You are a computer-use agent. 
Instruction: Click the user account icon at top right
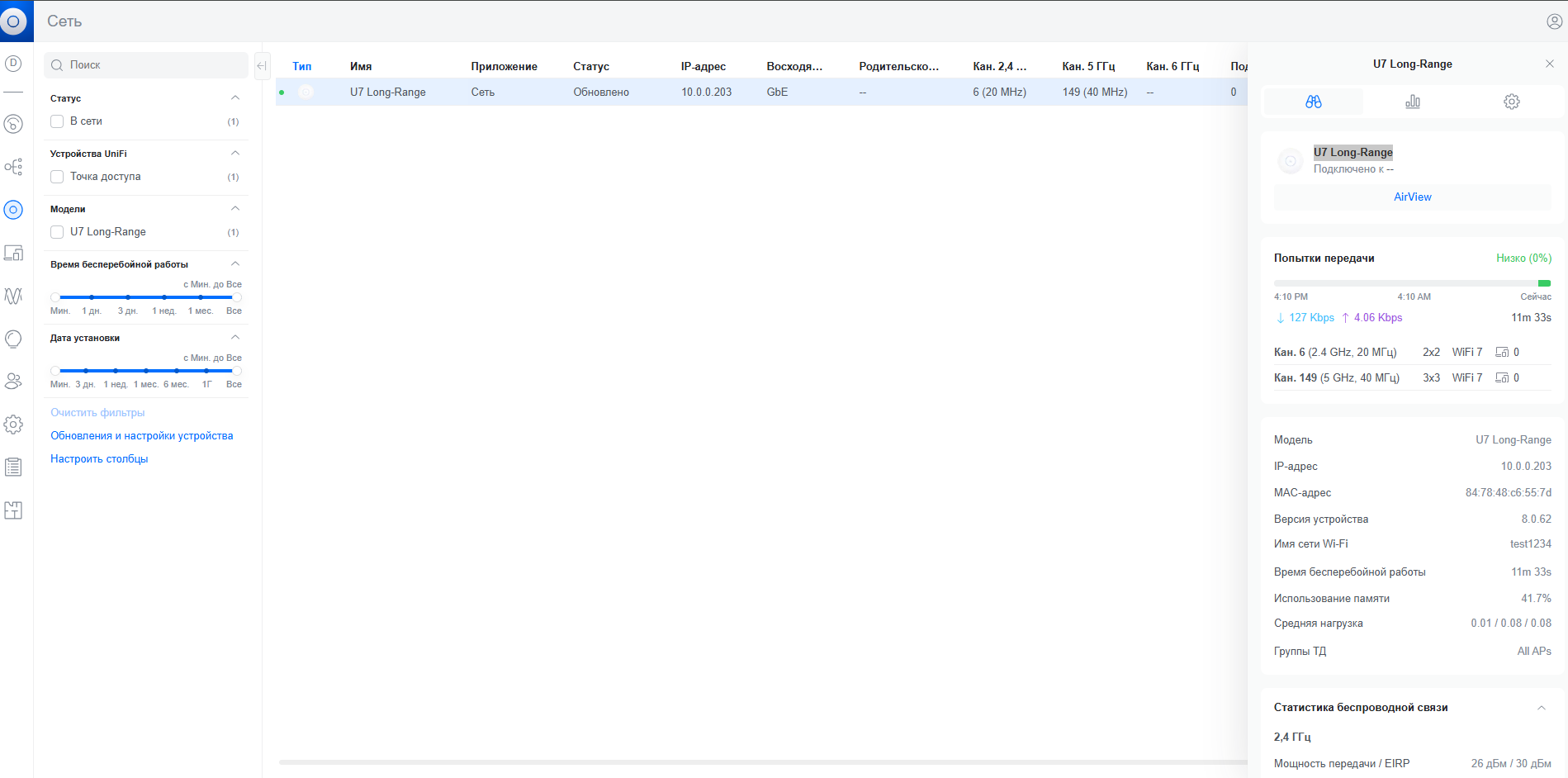(x=1554, y=21)
